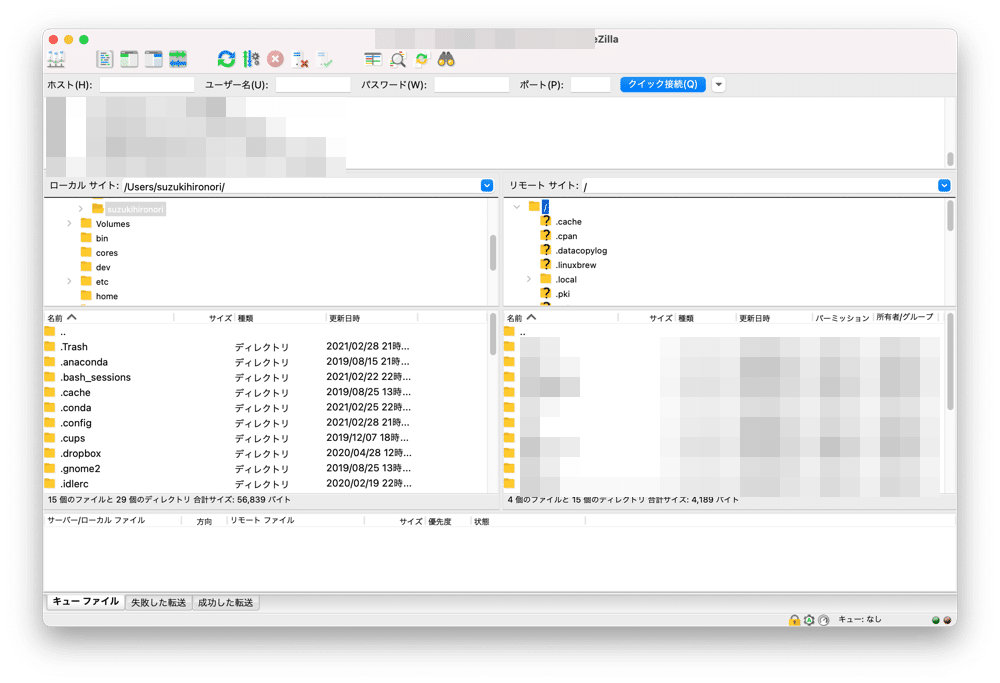Toggle transfer queue display icon
Image resolution: width=1000 pixels, height=683 pixels.
178,59
